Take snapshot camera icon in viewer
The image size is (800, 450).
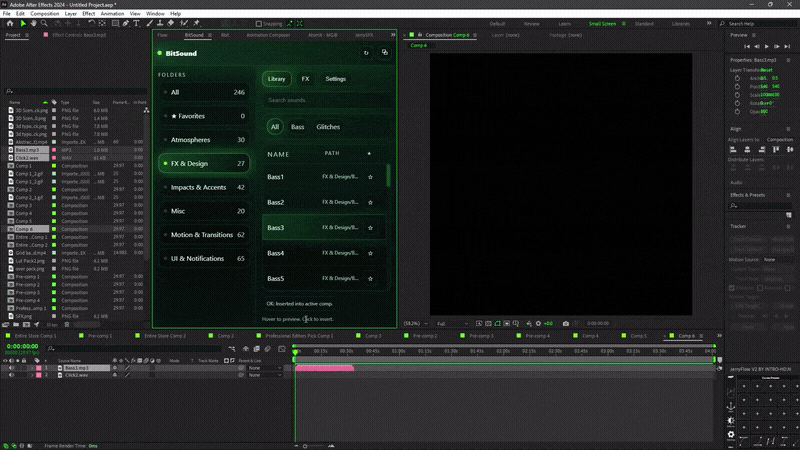tap(566, 323)
